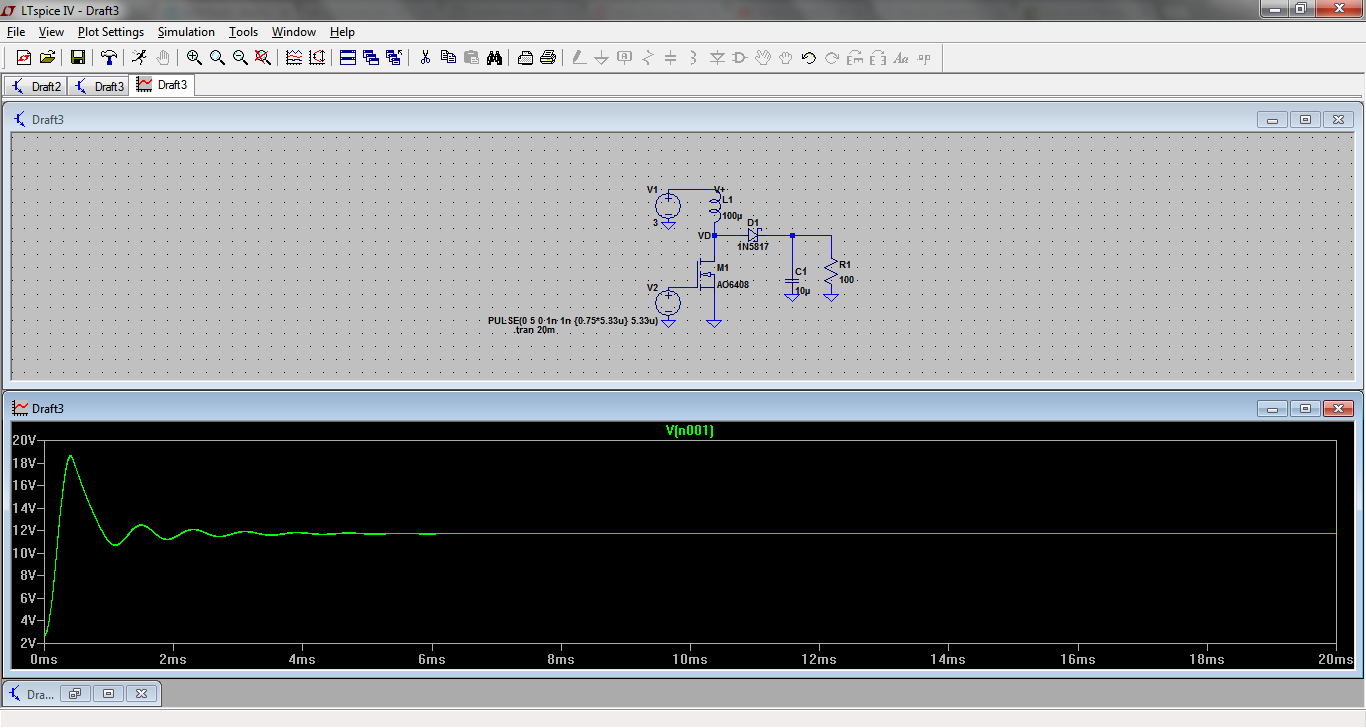Open the Plot Settings menu
The image size is (1366, 728).
pos(110,31)
